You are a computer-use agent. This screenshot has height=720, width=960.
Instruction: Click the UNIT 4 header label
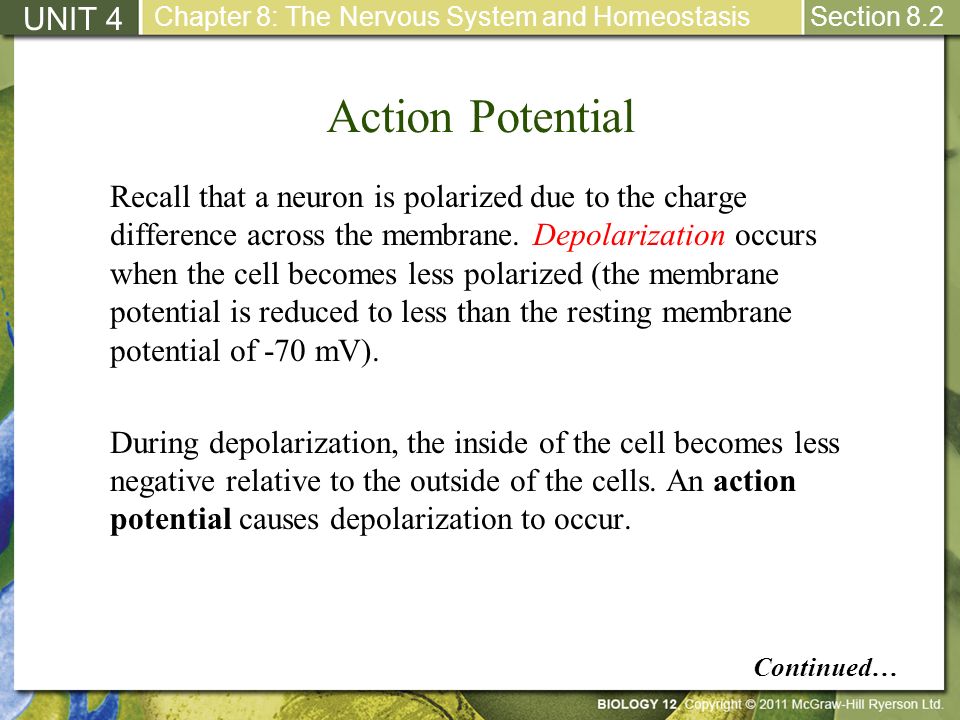tap(73, 18)
